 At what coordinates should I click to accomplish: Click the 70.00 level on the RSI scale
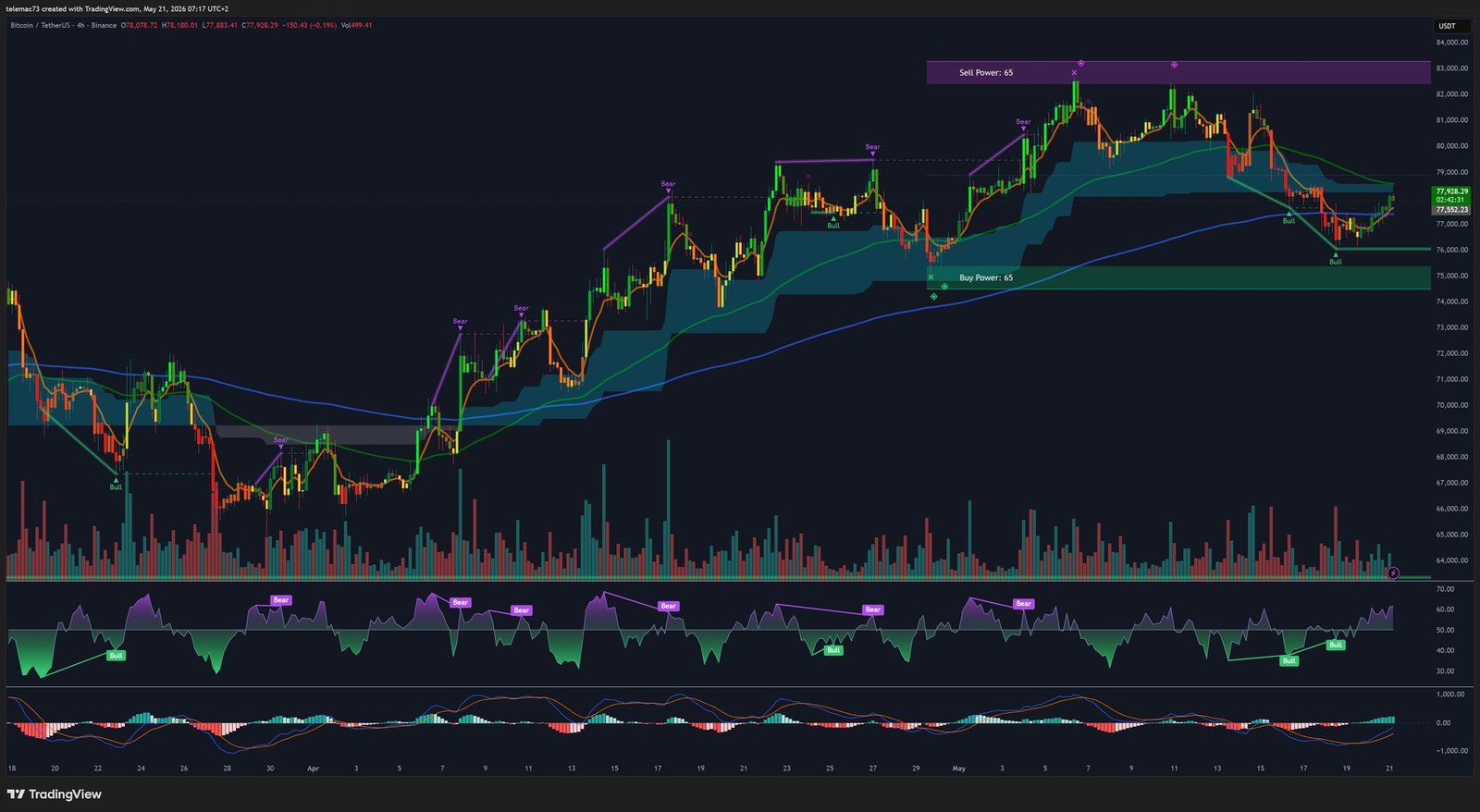[1445, 589]
